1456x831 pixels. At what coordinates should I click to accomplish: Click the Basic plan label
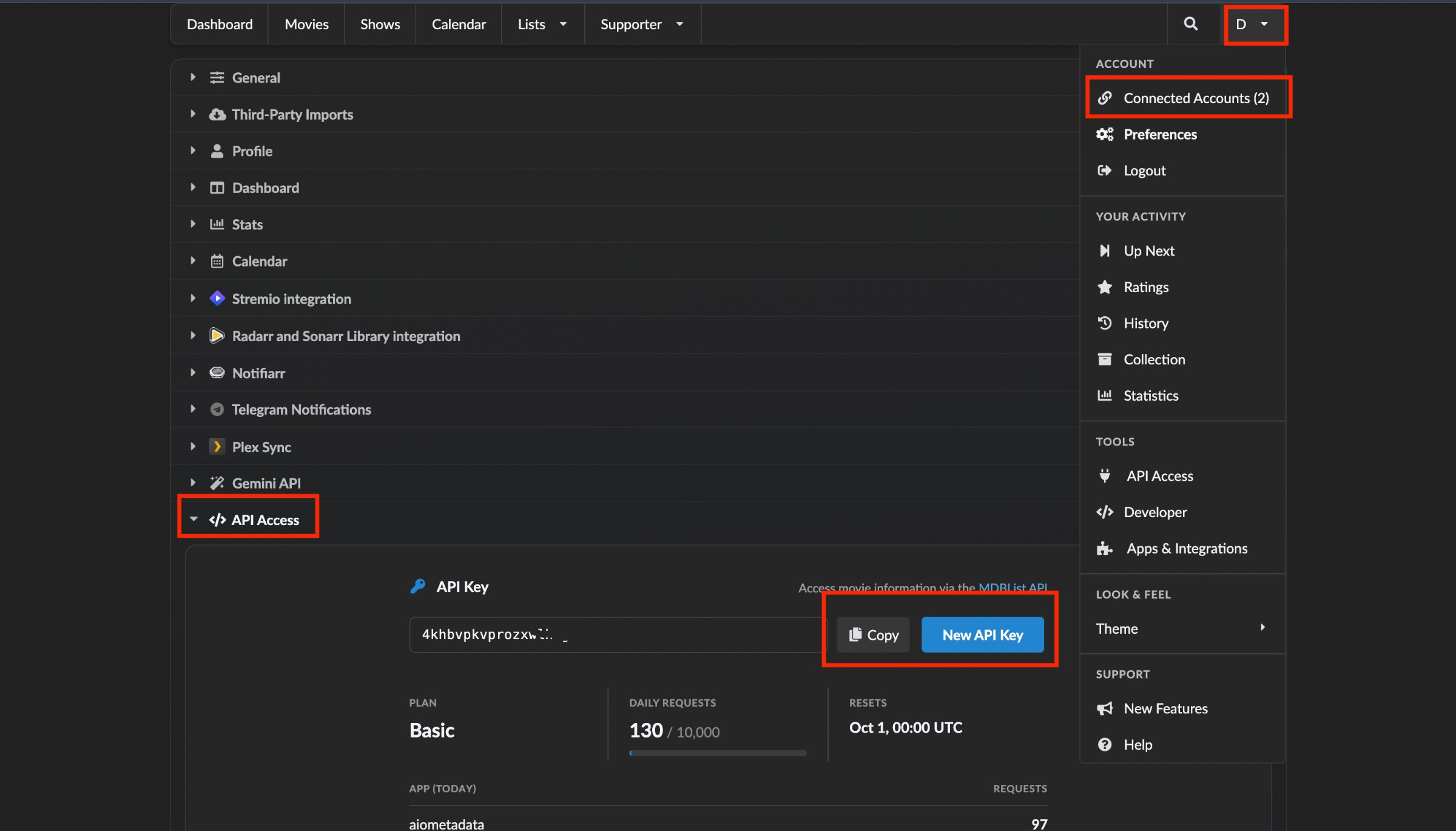tap(432, 730)
